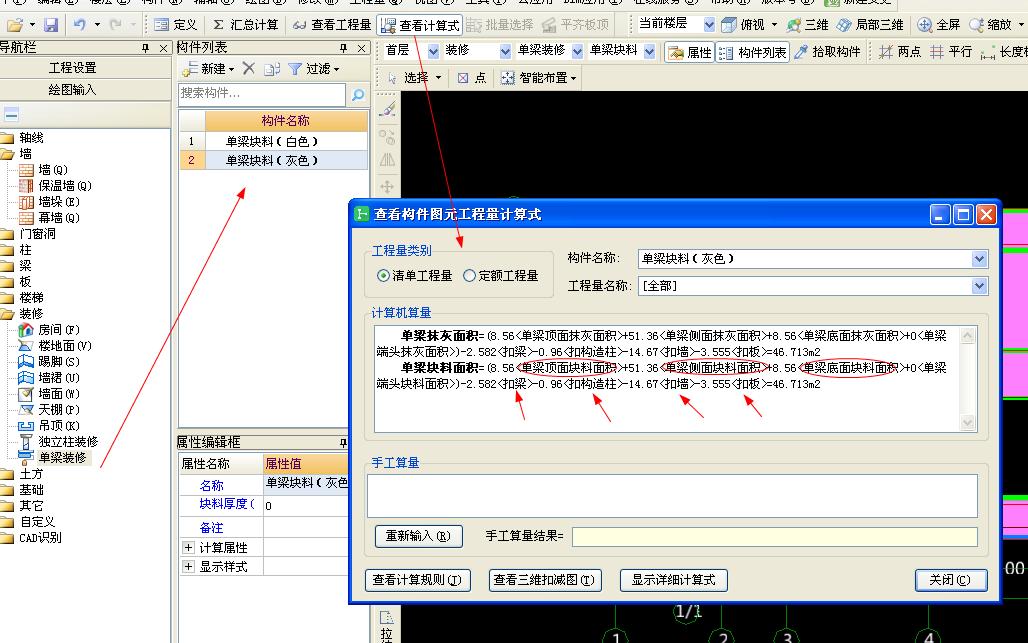The image size is (1028, 643).
Task: Open the 绘图输入 tab in the navigation bar
Action: point(72,90)
